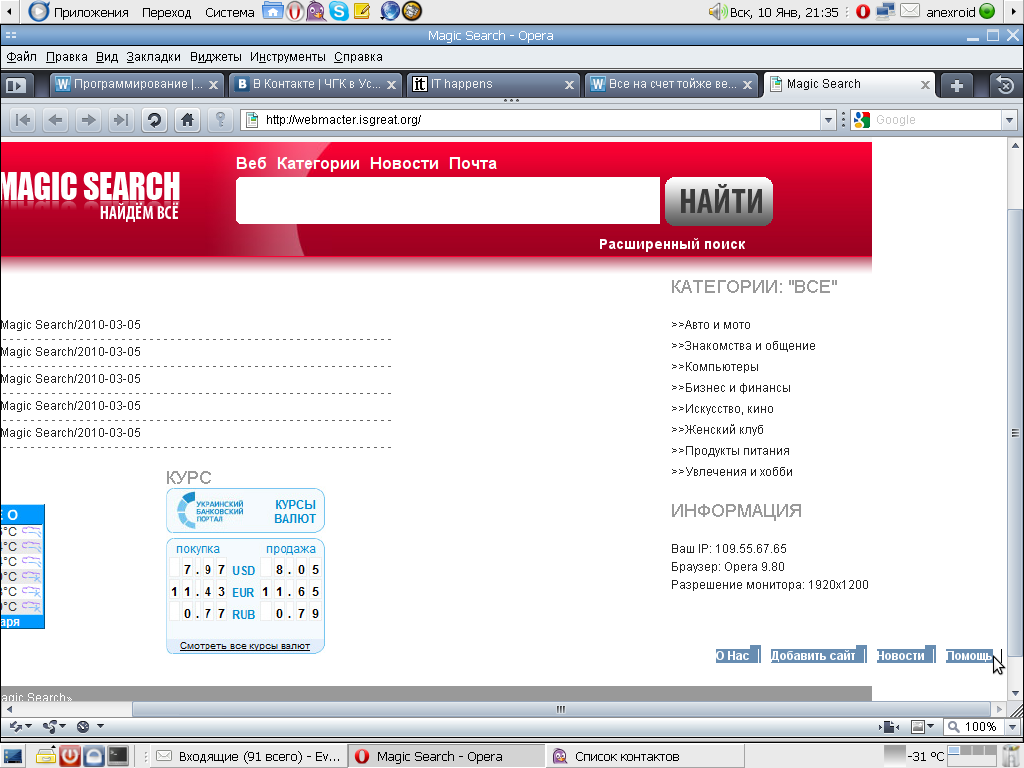Click Смотреть все курсы валют link

coord(245,646)
